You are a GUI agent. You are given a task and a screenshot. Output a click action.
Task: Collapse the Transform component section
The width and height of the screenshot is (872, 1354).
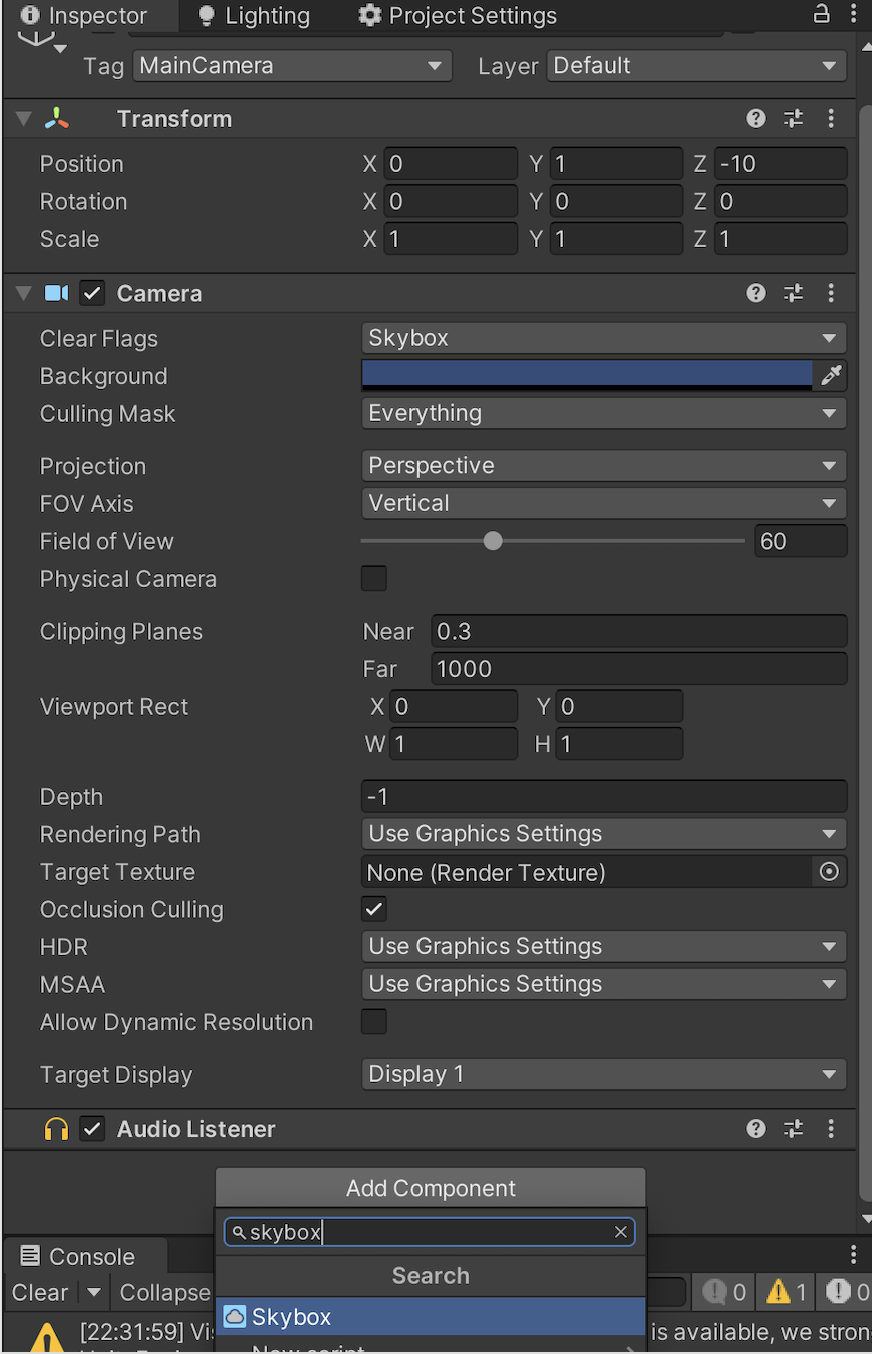tap(23, 119)
